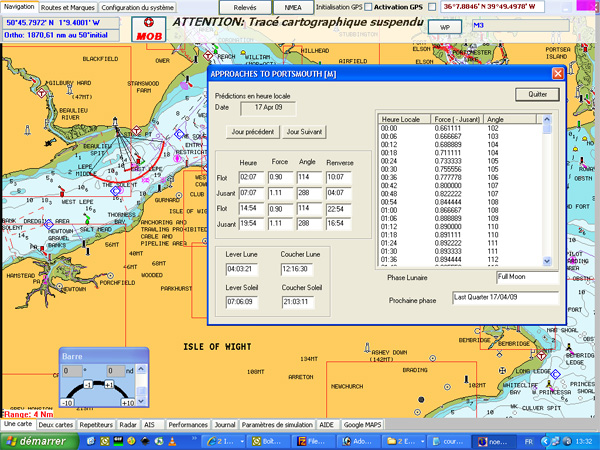Trigger the MOB man overboard alarm
600x450 pixels.
coord(149,29)
